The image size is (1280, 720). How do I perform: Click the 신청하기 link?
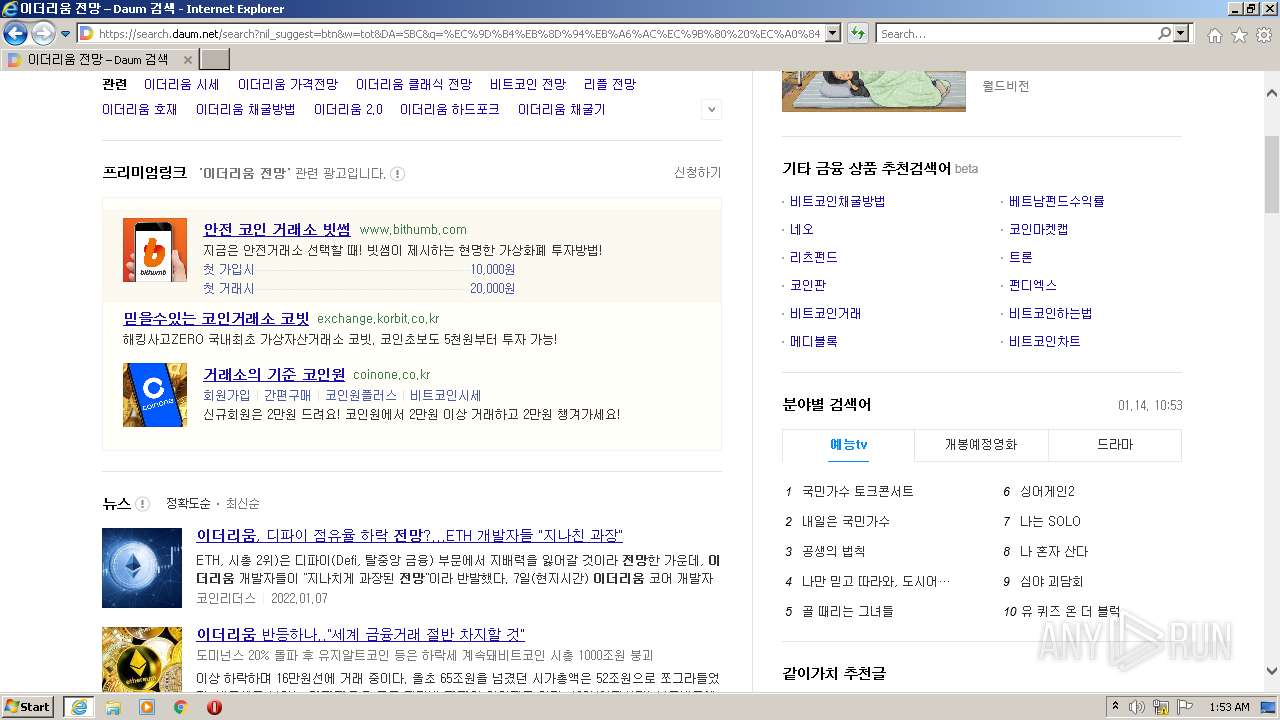[697, 173]
